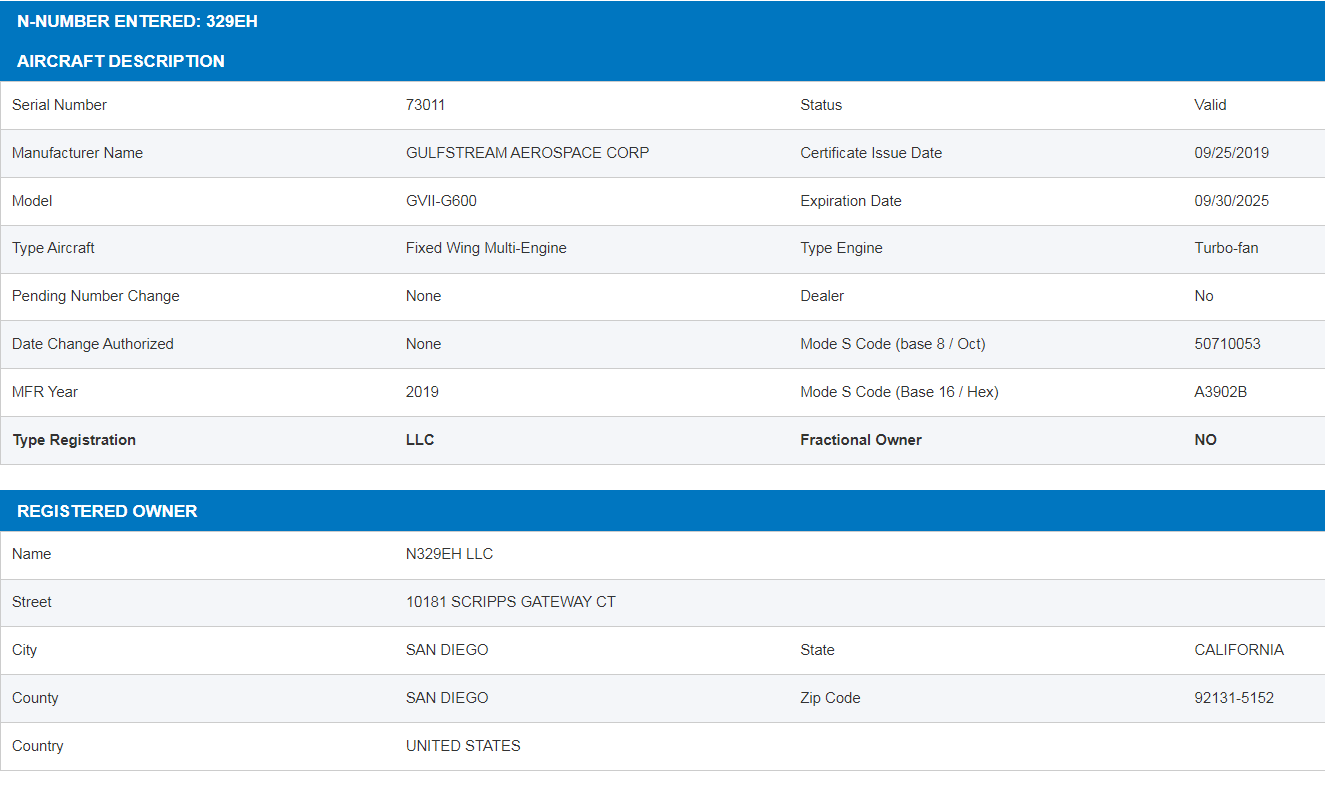This screenshot has height=793, width=1325.
Task: Click the 'Expiration Date' label
Action: click(x=851, y=201)
